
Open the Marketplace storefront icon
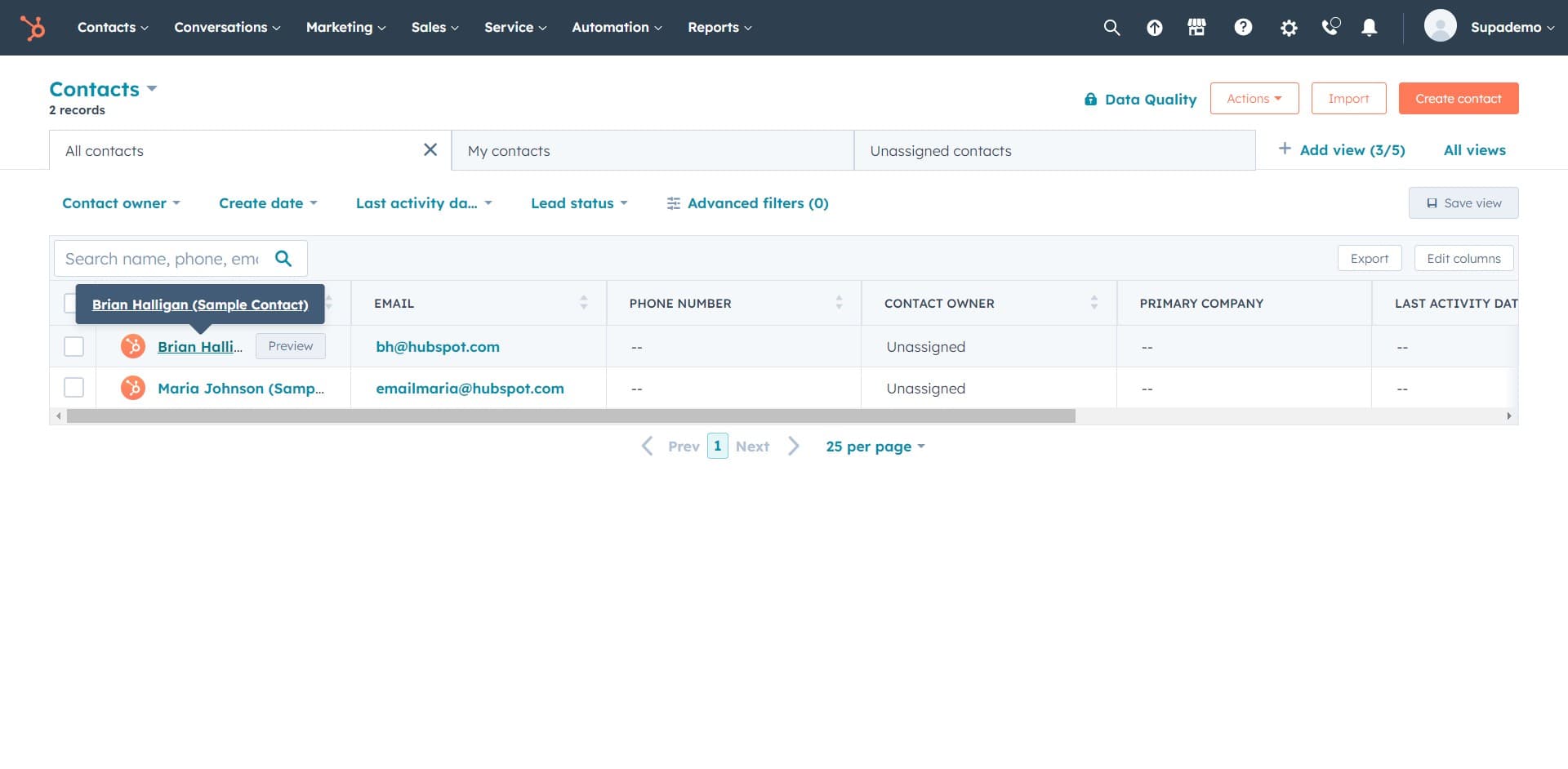tap(1196, 28)
